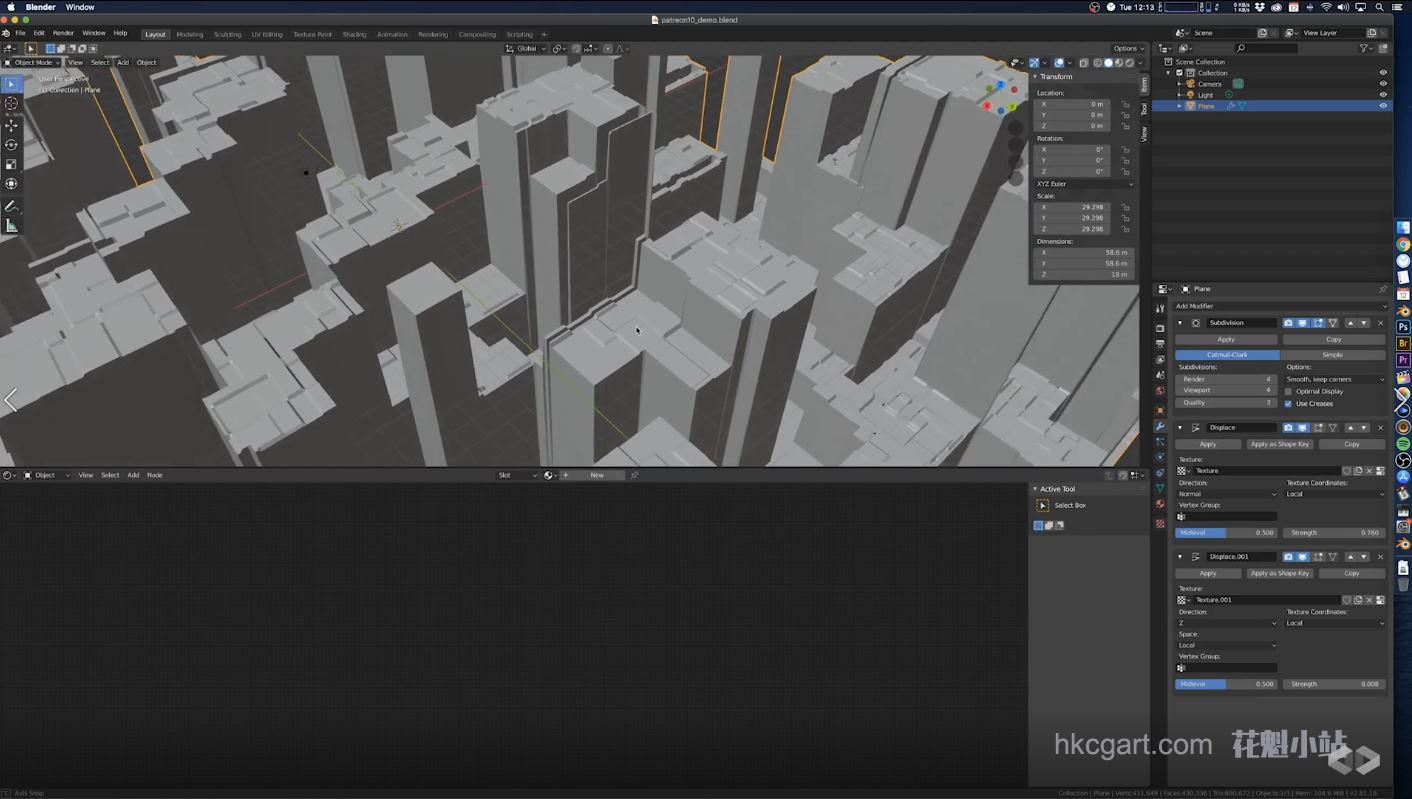The image size is (1412, 799).
Task: Open macOS Window menu in menu bar
Action: (80, 7)
